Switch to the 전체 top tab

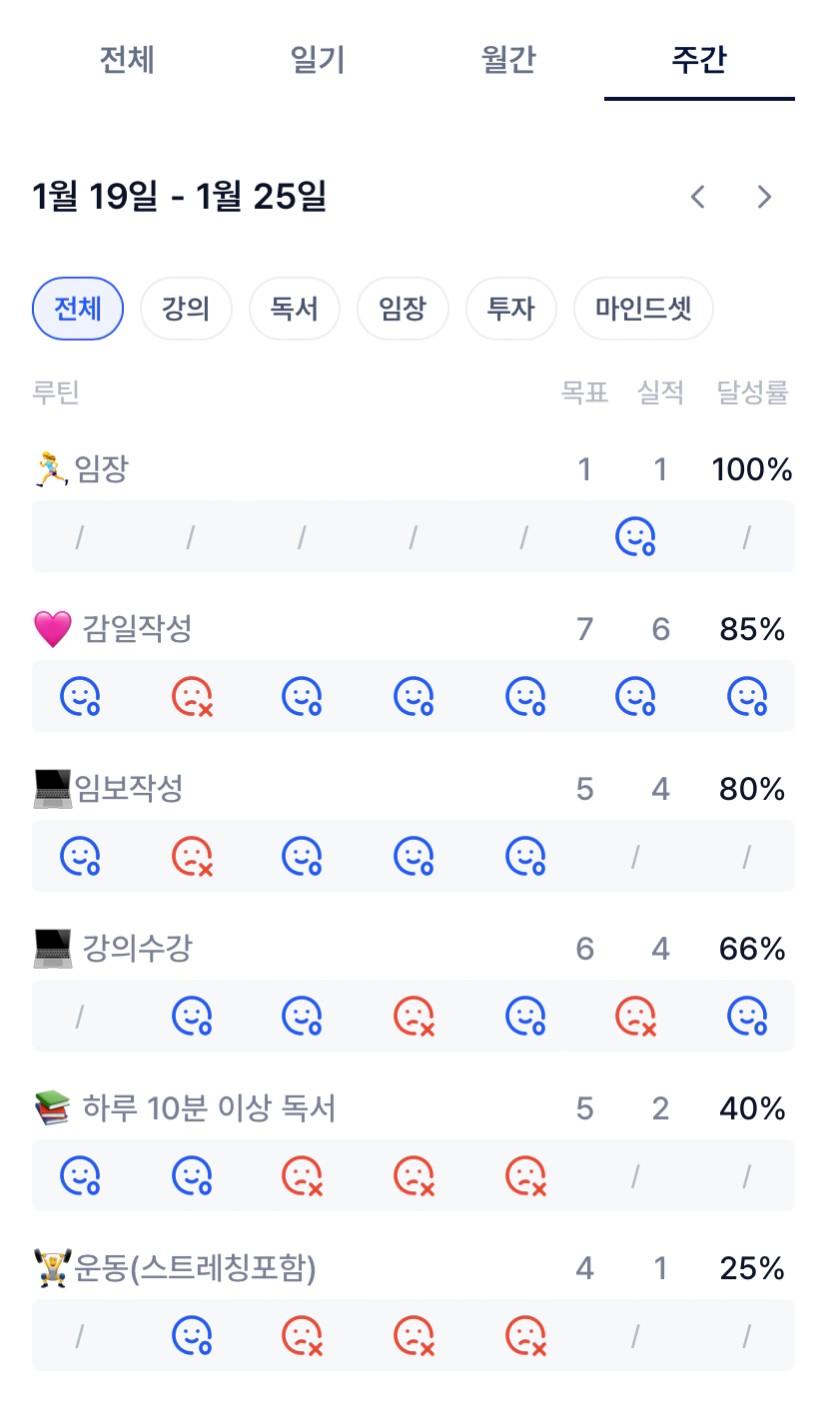127,60
